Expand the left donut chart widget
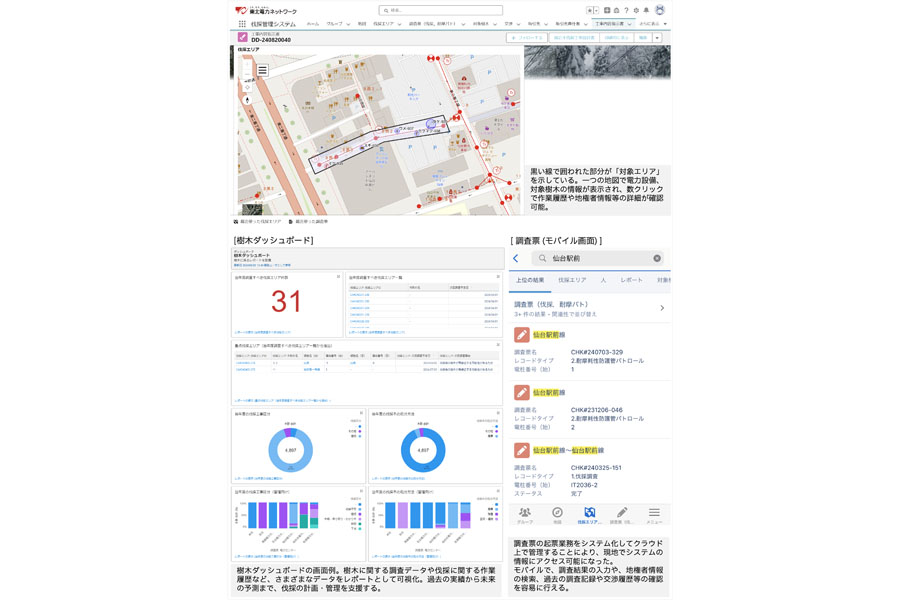 click(x=361, y=413)
